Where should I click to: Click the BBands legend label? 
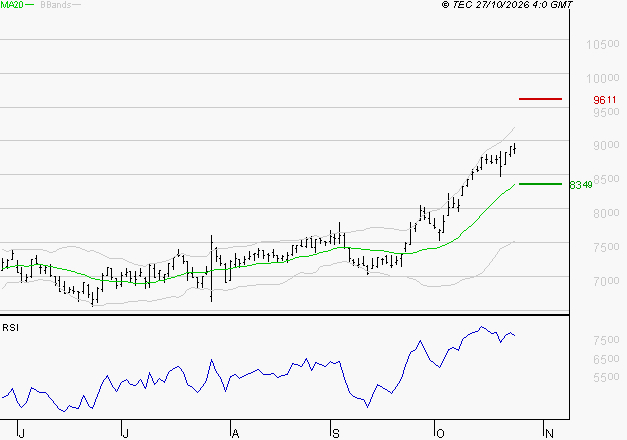[x=56, y=5]
